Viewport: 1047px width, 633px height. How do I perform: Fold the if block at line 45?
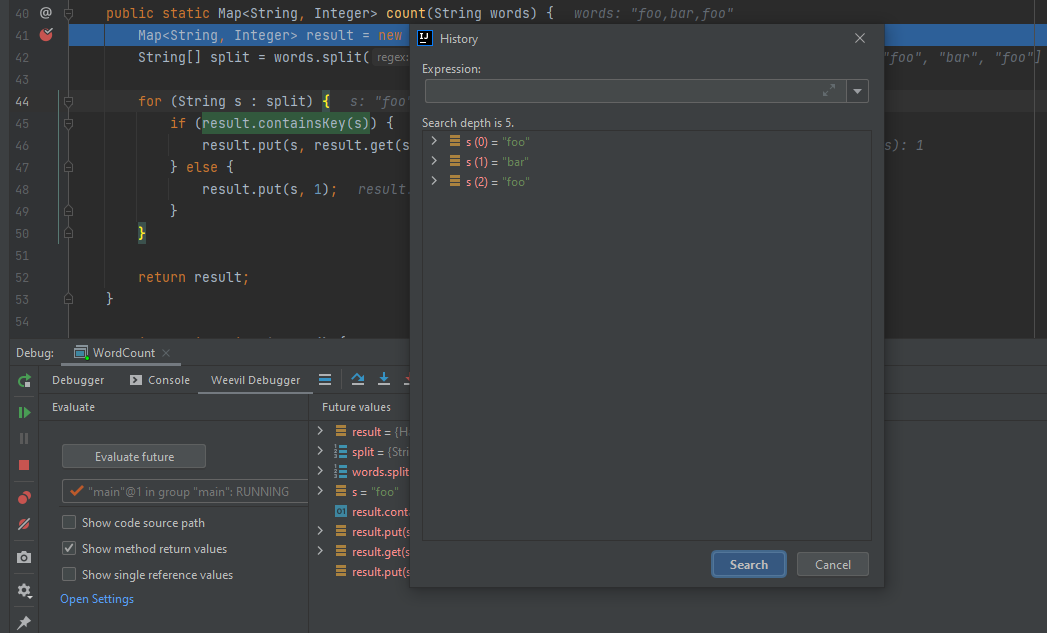tap(68, 124)
